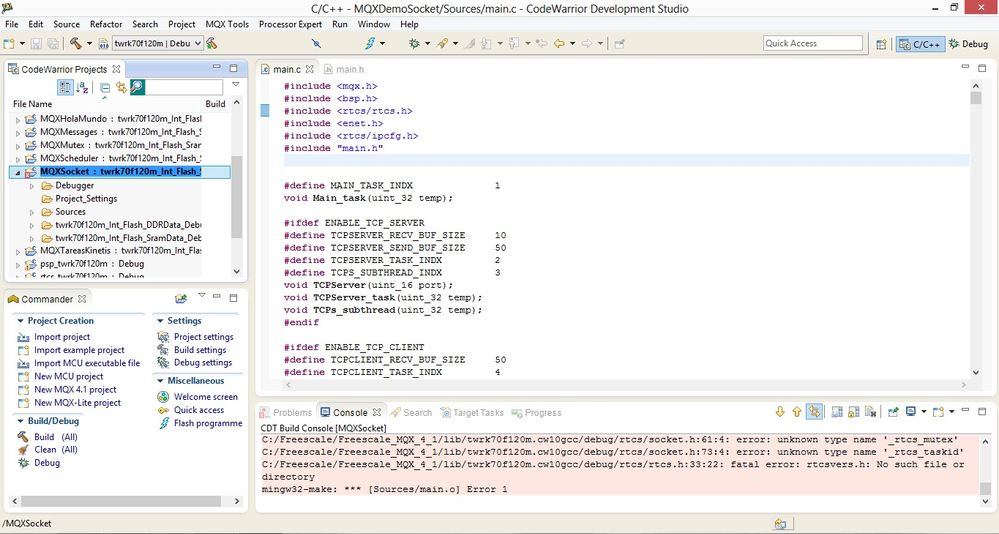The height and width of the screenshot is (534, 999).
Task: Click the Build hammer icon in toolbar
Action: (x=75, y=44)
